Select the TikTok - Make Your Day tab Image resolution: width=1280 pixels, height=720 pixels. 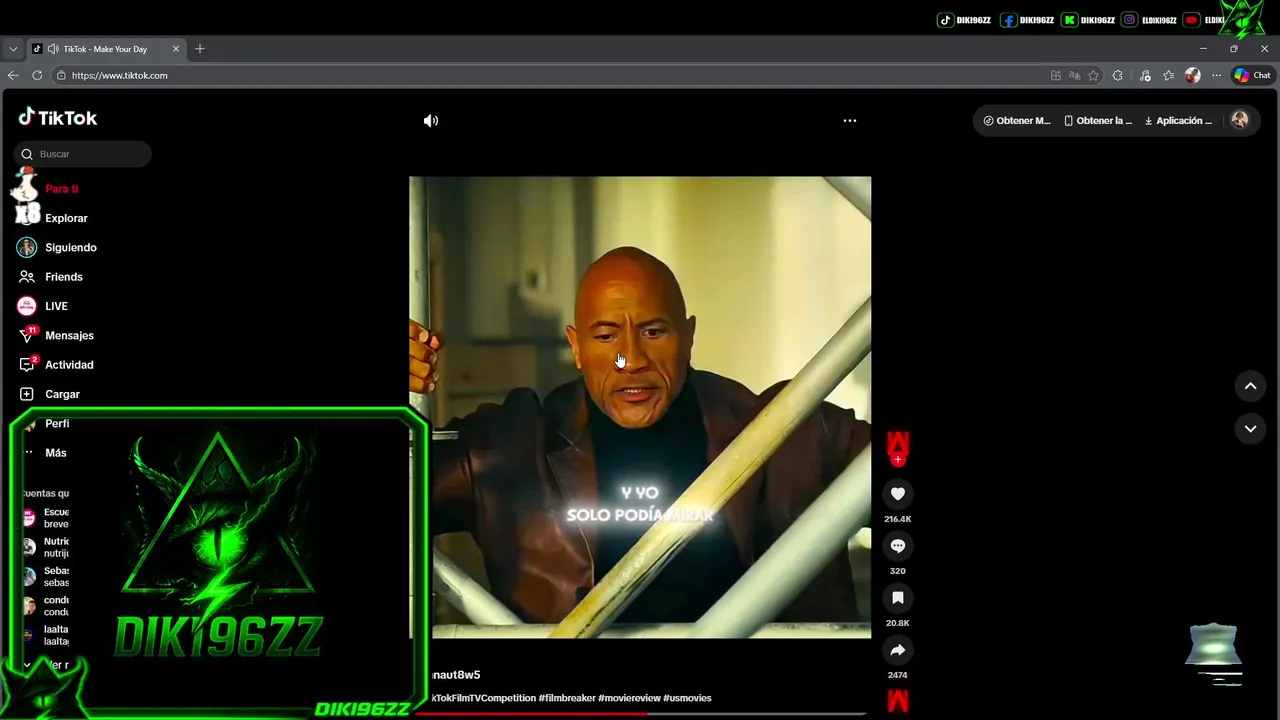click(105, 49)
